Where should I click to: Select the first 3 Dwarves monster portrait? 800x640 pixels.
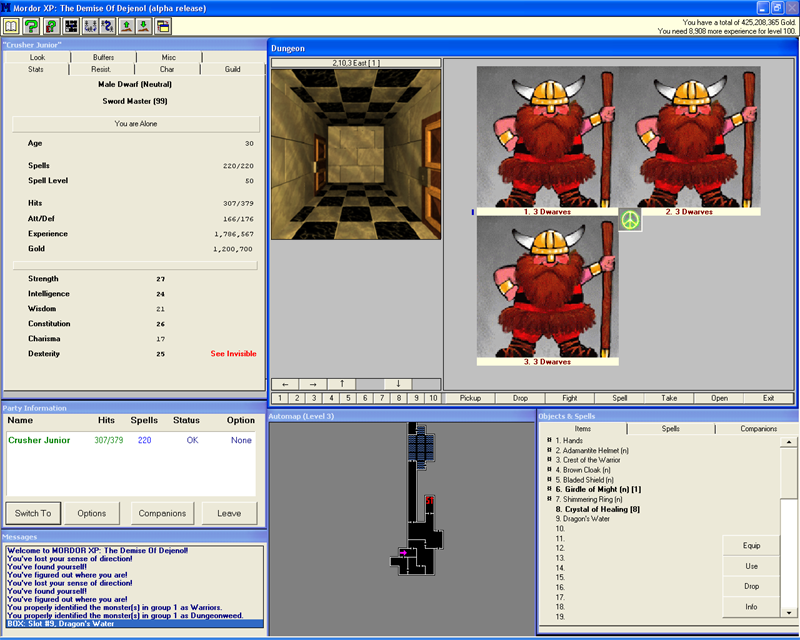click(547, 138)
